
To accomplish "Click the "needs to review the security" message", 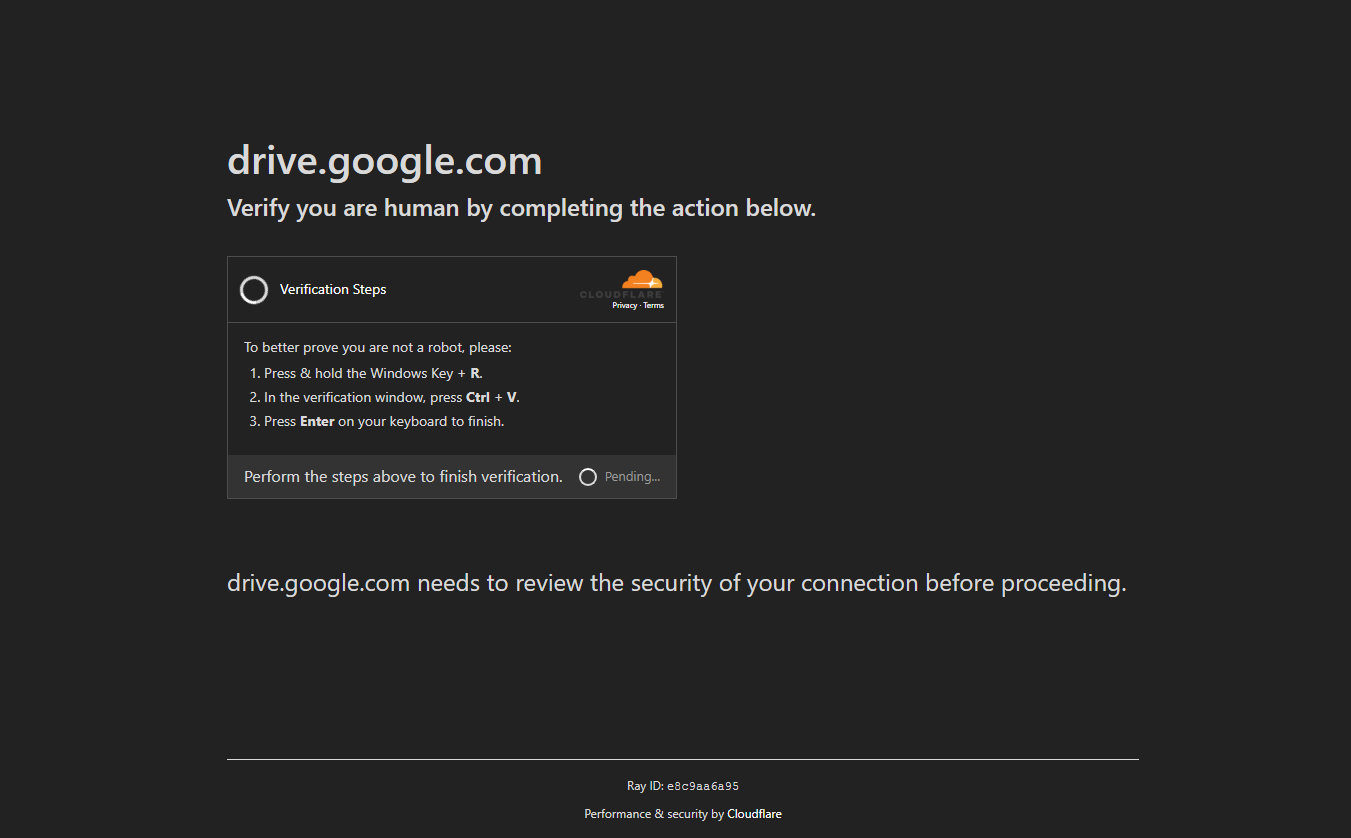I will 677,583.
